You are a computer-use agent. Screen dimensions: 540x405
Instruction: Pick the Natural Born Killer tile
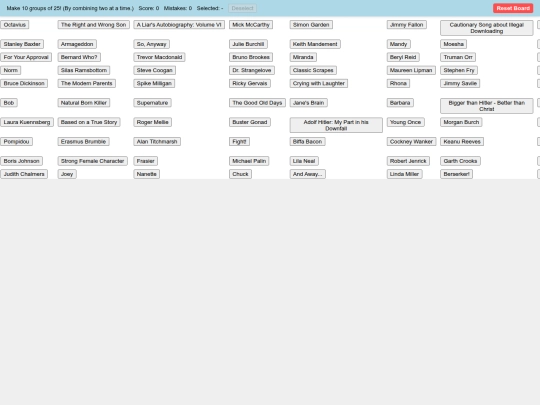84,103
